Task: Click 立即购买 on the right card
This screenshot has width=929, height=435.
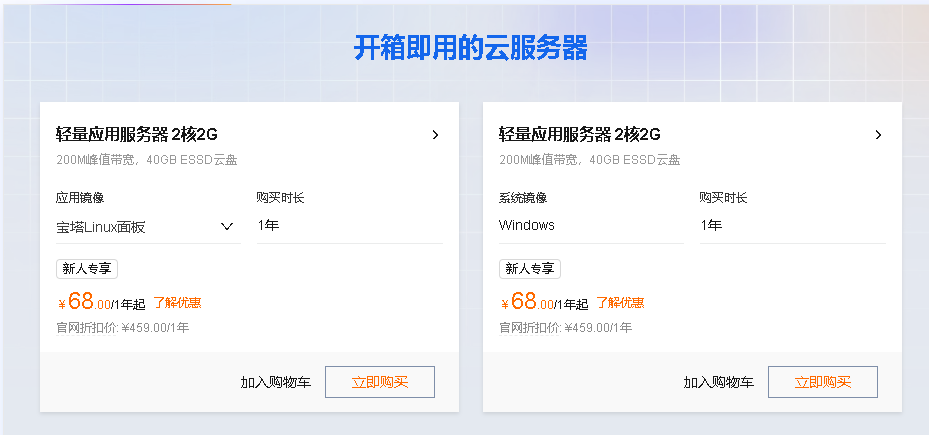Action: [x=823, y=382]
